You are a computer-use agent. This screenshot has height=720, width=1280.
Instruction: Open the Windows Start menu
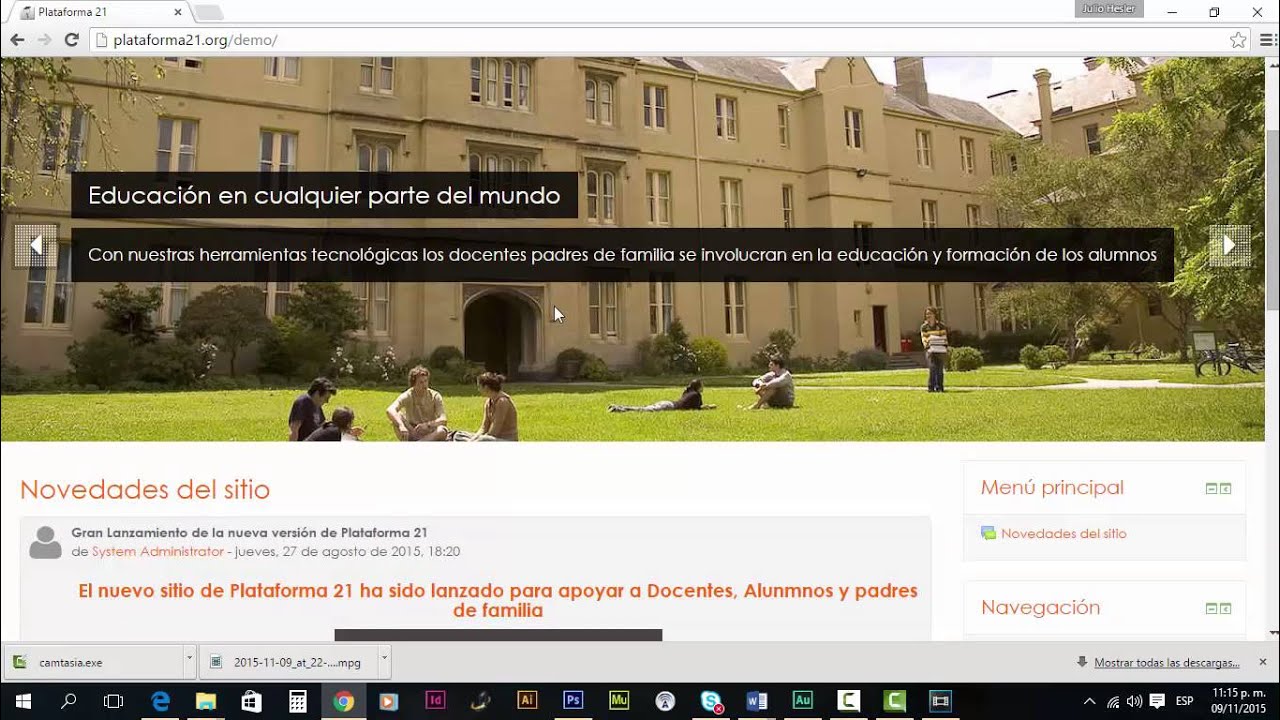22,701
